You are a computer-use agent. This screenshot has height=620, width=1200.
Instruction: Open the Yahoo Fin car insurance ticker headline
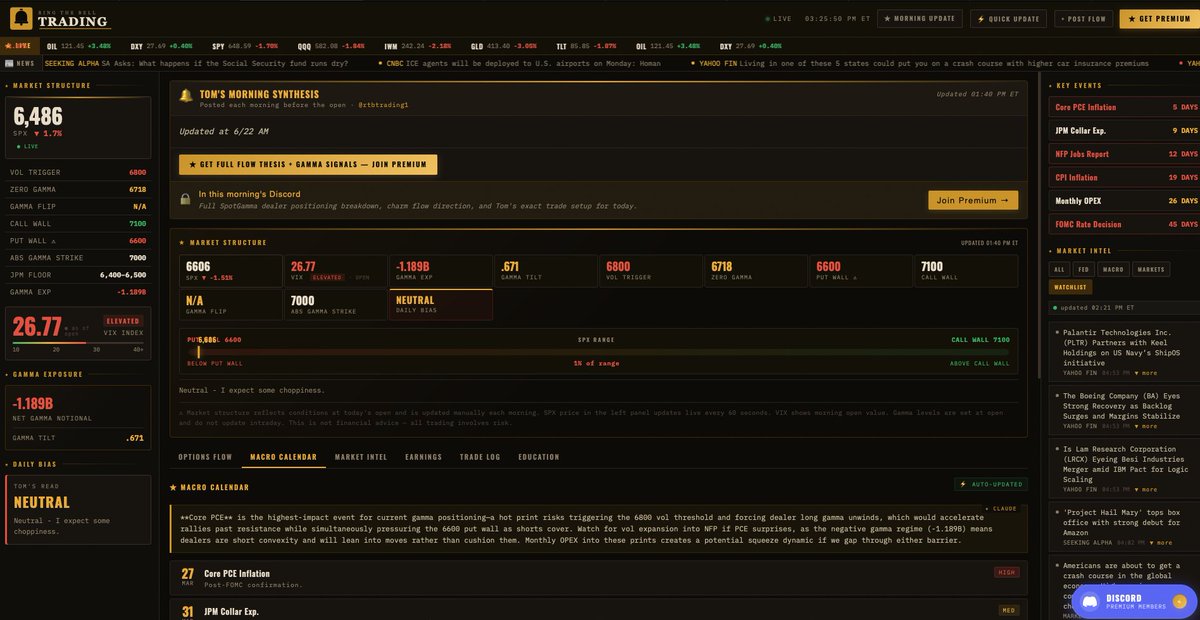tap(926, 63)
